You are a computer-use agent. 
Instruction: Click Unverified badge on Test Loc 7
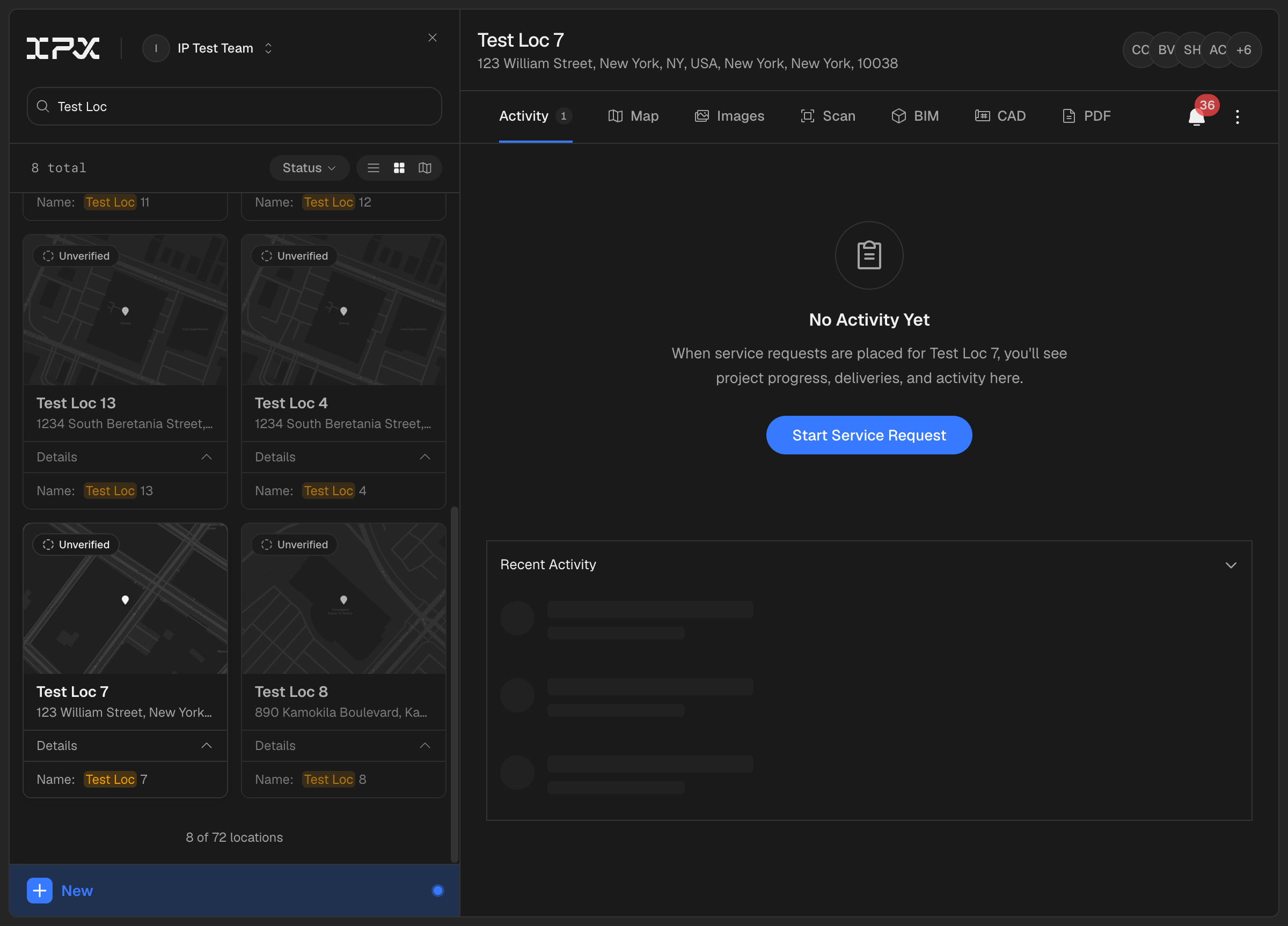(x=76, y=545)
